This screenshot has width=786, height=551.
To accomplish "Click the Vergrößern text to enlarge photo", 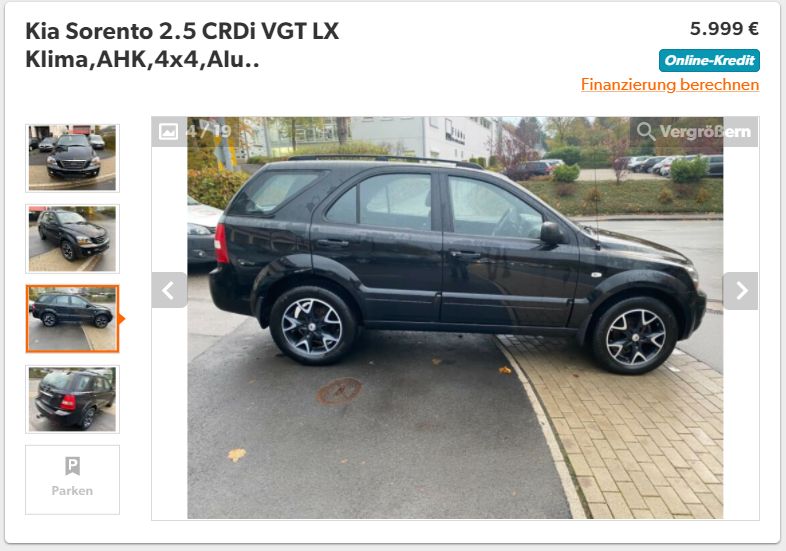I will [705, 131].
